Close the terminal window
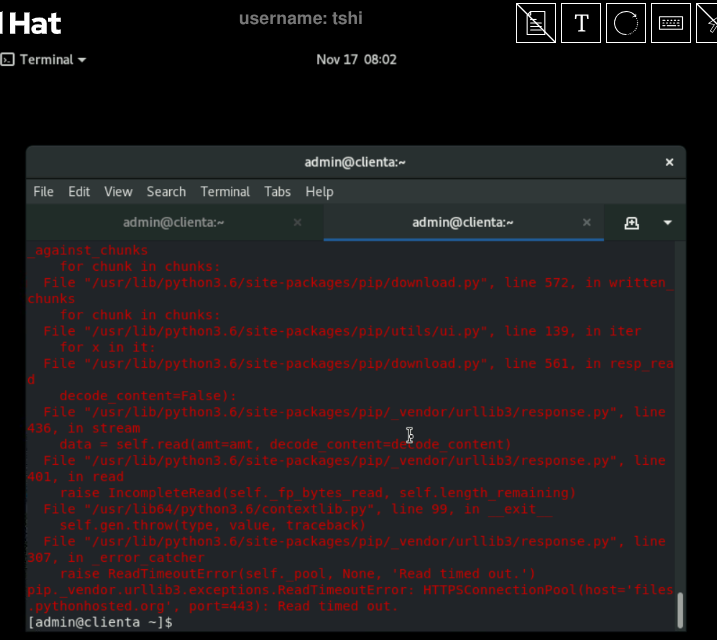Image resolution: width=717 pixels, height=640 pixels. click(x=669, y=162)
